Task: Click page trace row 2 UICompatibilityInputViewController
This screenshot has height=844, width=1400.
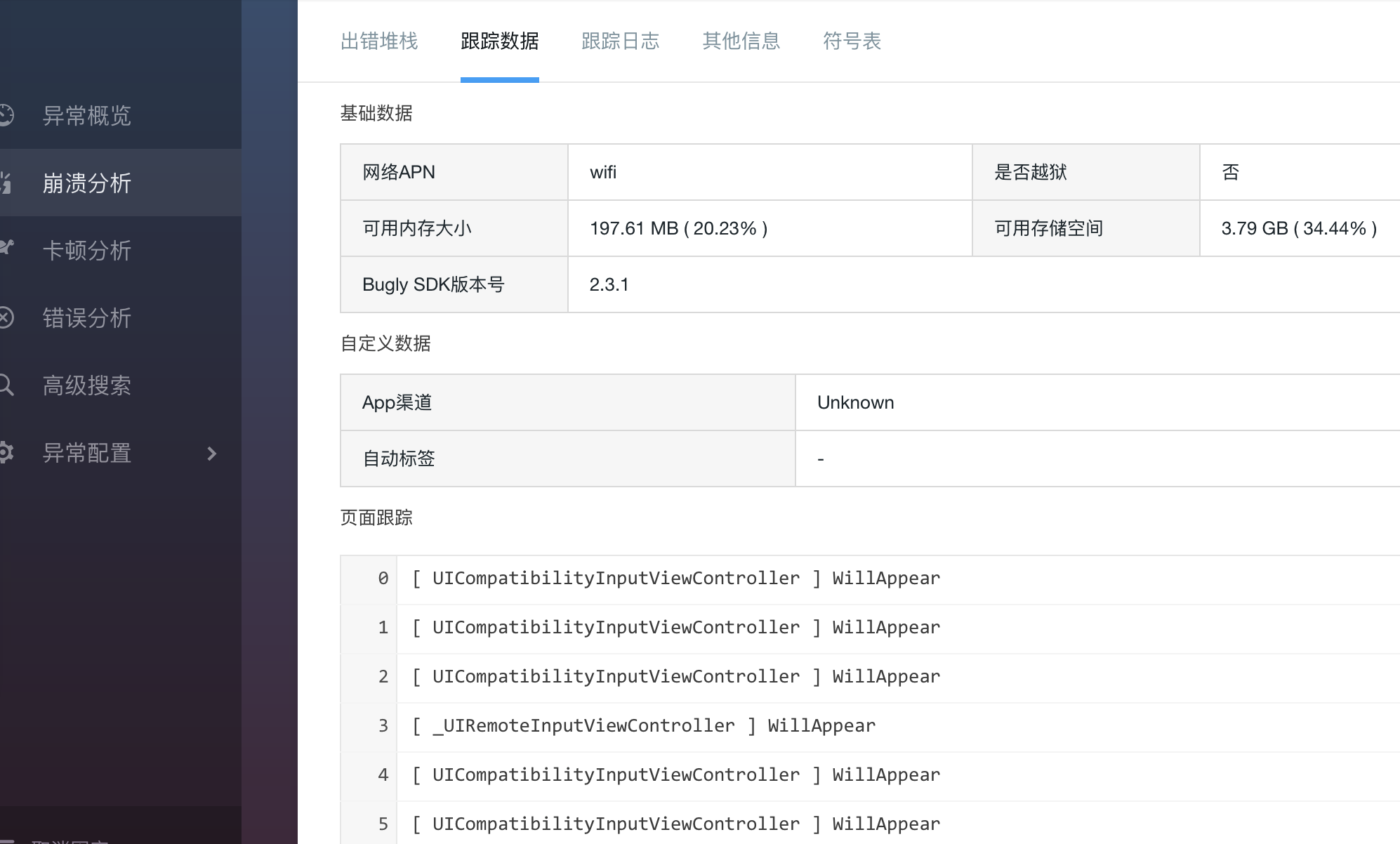Action: [x=871, y=677]
